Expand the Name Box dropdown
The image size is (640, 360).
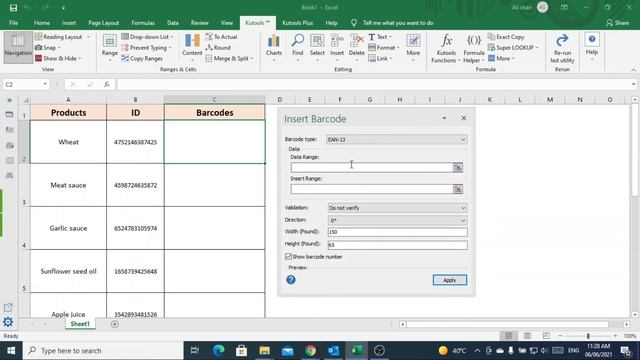(45, 84)
